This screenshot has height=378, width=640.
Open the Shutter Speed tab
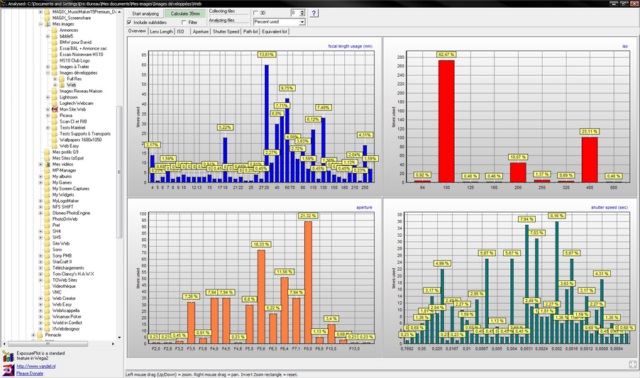(226, 31)
